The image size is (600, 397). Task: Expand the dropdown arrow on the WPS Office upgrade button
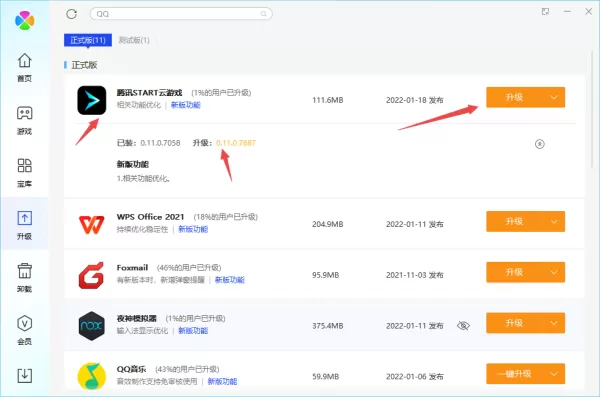[554, 221]
